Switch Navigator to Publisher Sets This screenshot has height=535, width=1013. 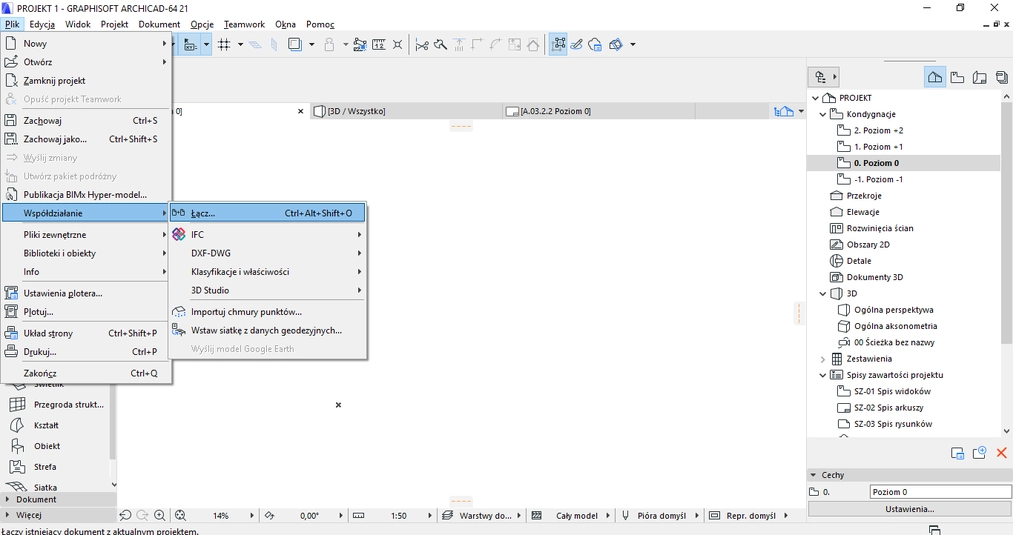point(1001,77)
